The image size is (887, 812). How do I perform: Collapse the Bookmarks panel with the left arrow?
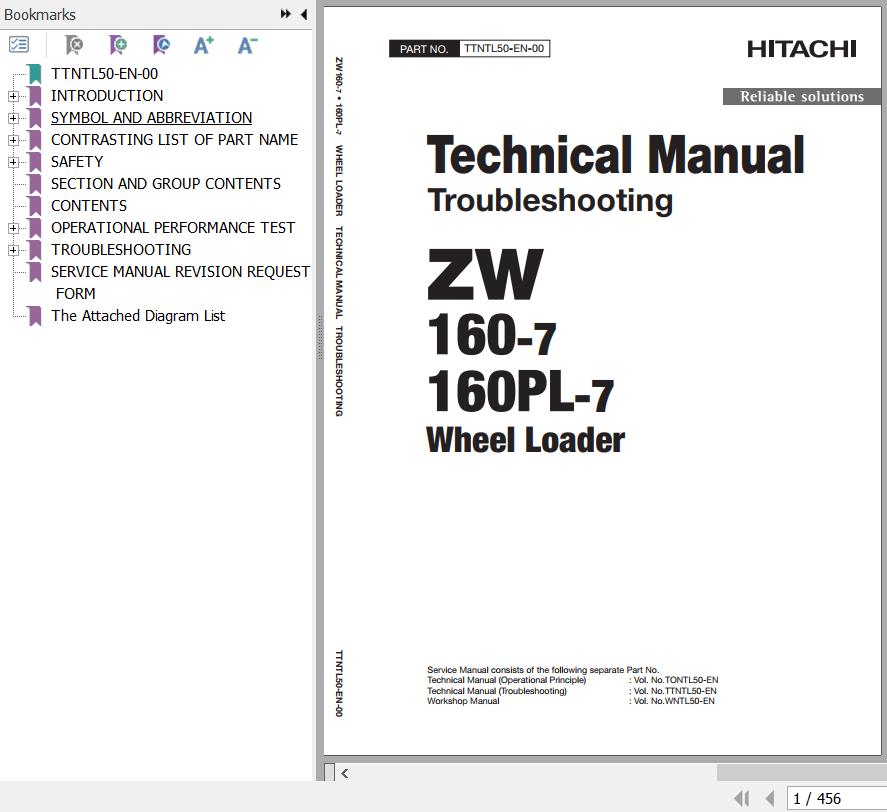(x=304, y=14)
